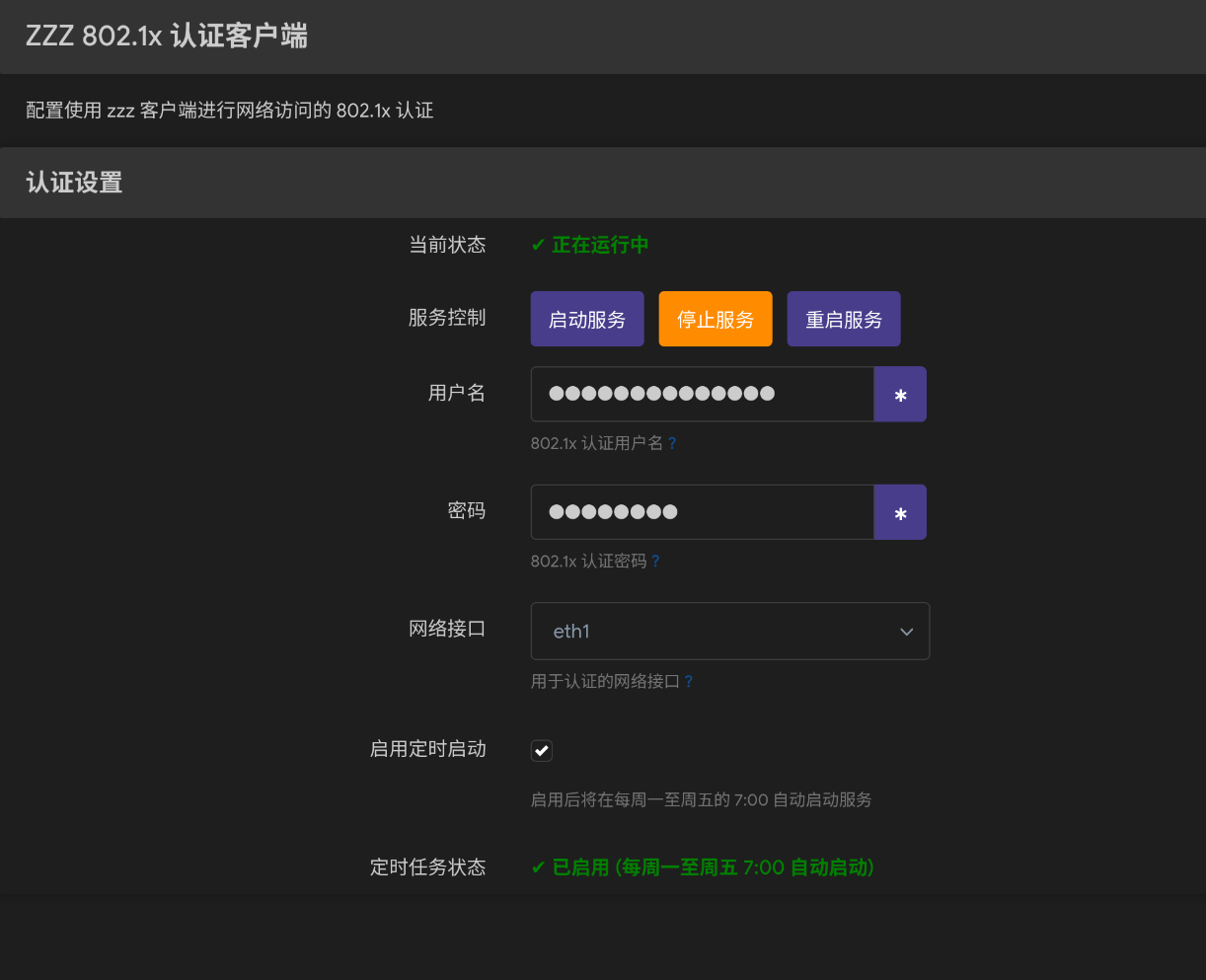Stop the service with the orange 停止服务 button

click(x=715, y=319)
